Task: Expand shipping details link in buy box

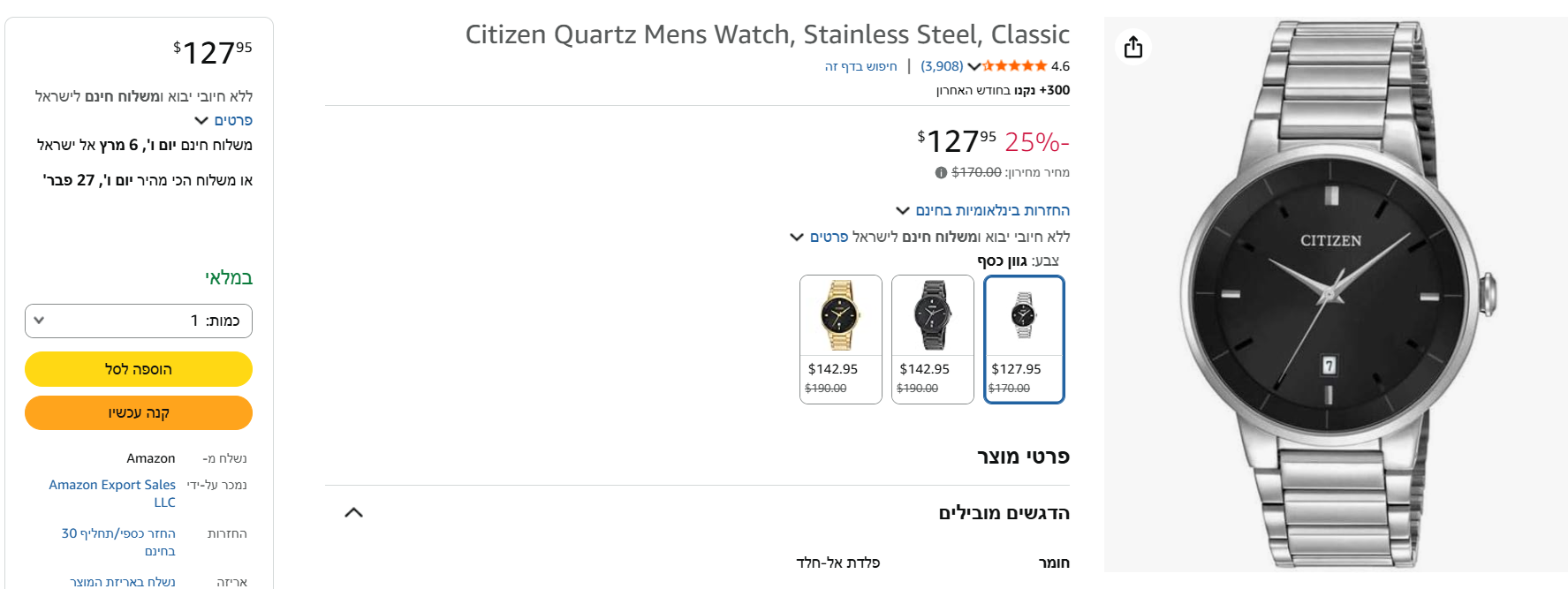Action: (x=223, y=120)
